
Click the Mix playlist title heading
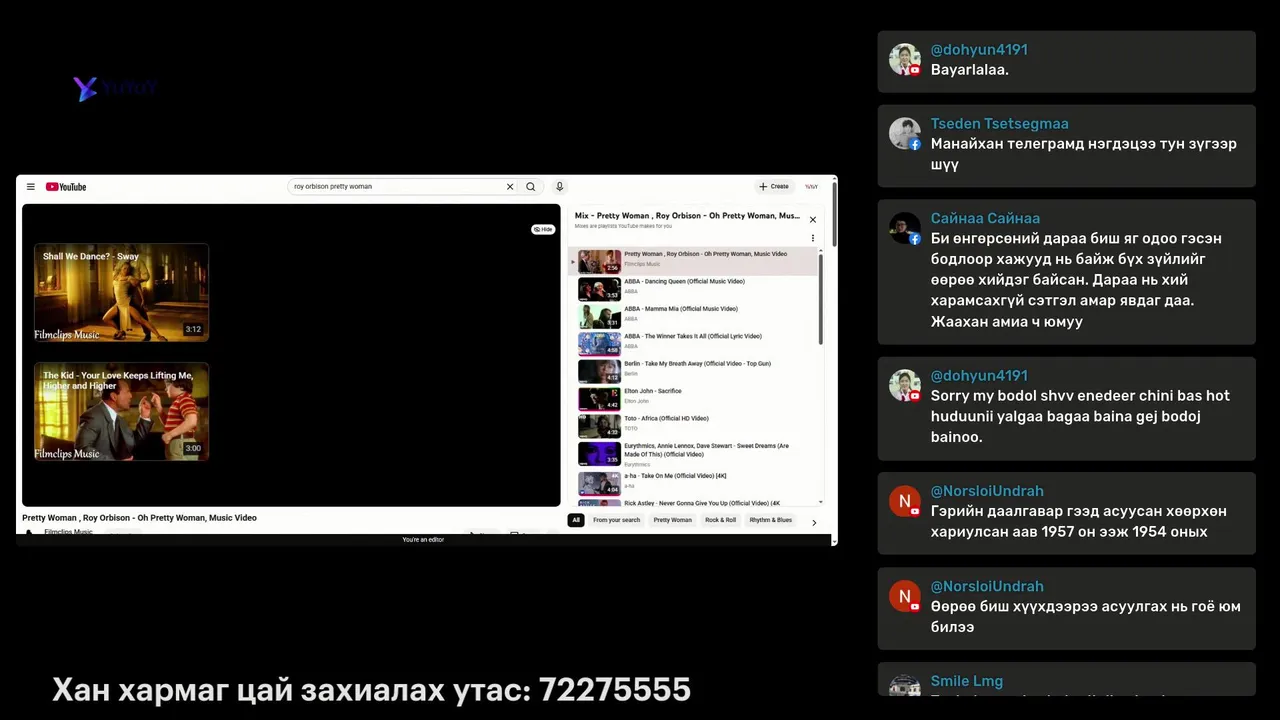point(687,216)
